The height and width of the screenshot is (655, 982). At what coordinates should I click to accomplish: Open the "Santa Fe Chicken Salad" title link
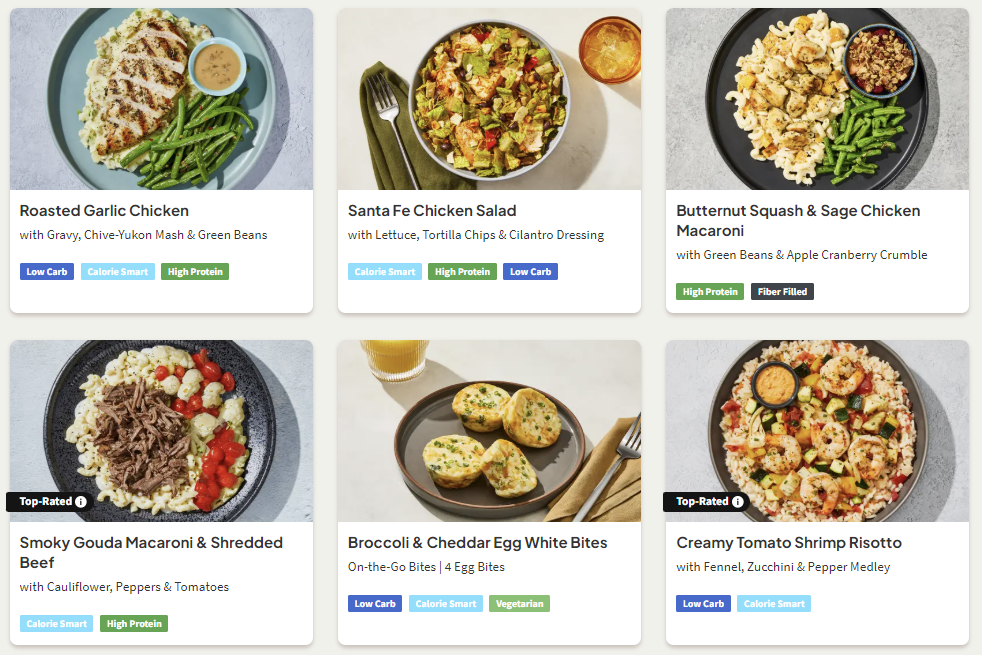pos(432,211)
